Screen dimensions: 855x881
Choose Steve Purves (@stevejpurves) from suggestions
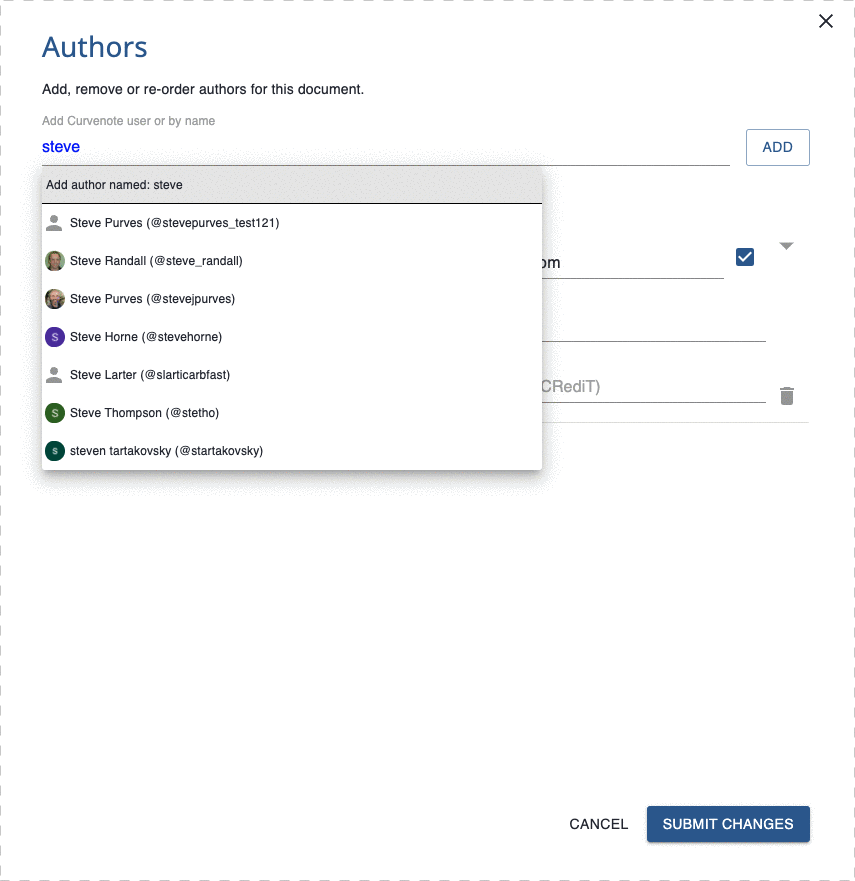(x=152, y=299)
